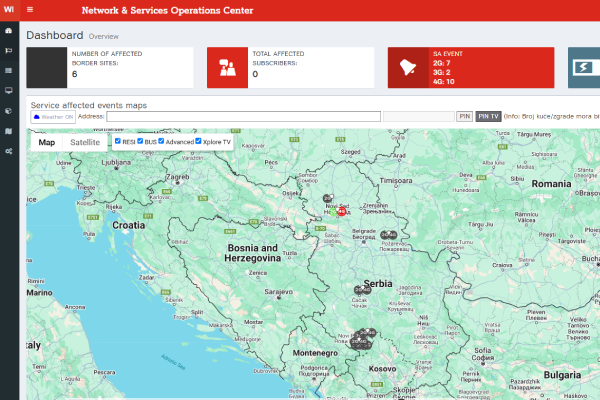Click the affected subscribers people icon
The width and height of the screenshot is (600, 400).
tap(227, 68)
